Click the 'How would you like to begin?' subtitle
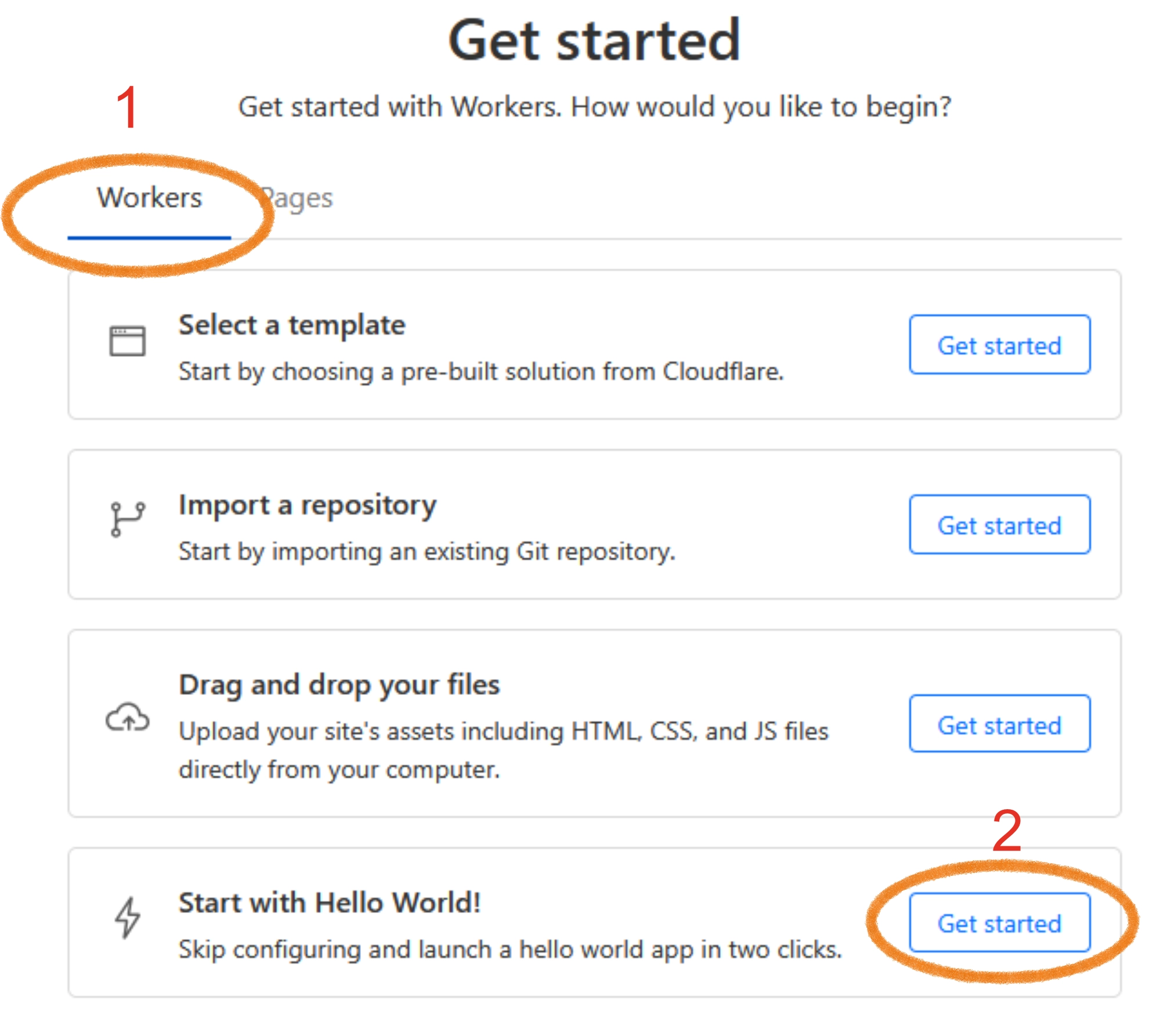Screen dimensions: 1171x1036 click(x=594, y=107)
